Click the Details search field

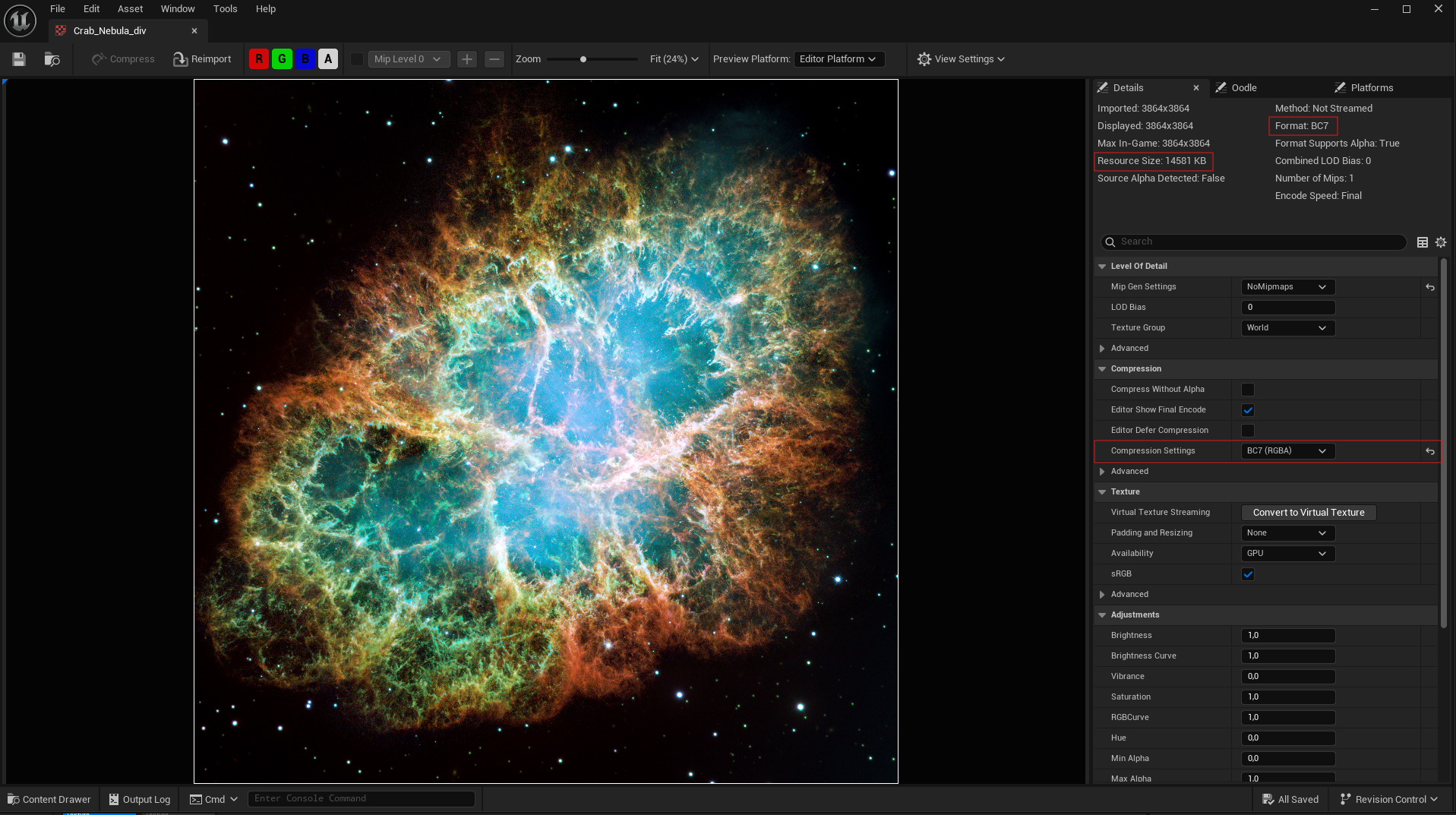pyautogui.click(x=1253, y=242)
